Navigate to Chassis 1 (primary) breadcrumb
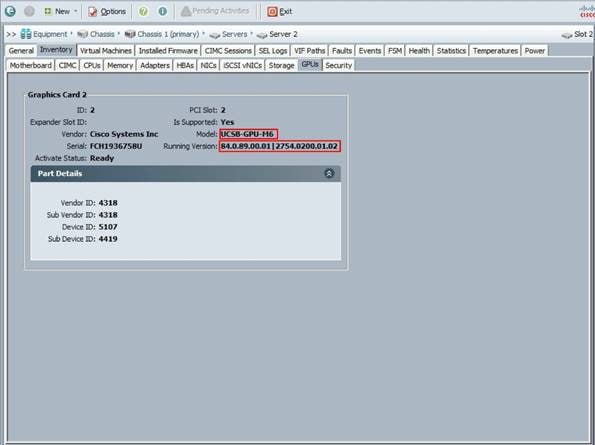This screenshot has height=445, width=595. (168, 34)
